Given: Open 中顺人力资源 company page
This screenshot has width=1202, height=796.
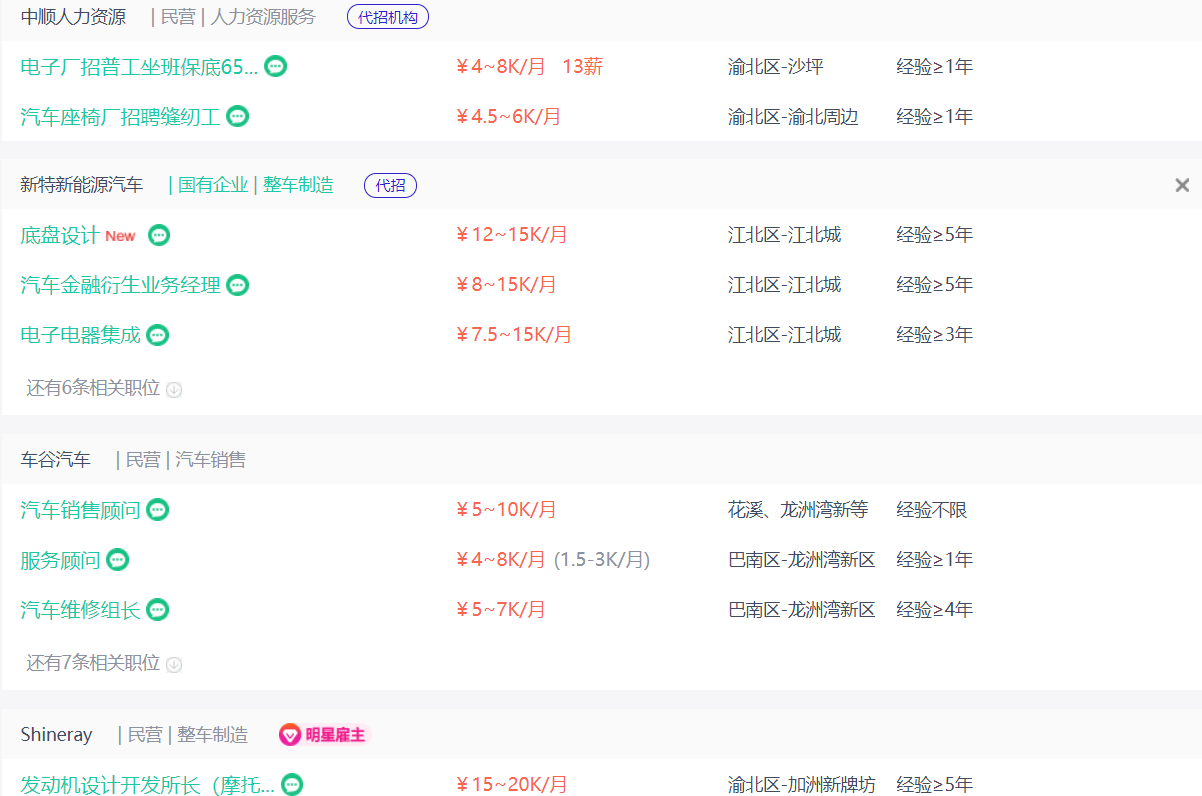Looking at the screenshot, I should click(73, 17).
